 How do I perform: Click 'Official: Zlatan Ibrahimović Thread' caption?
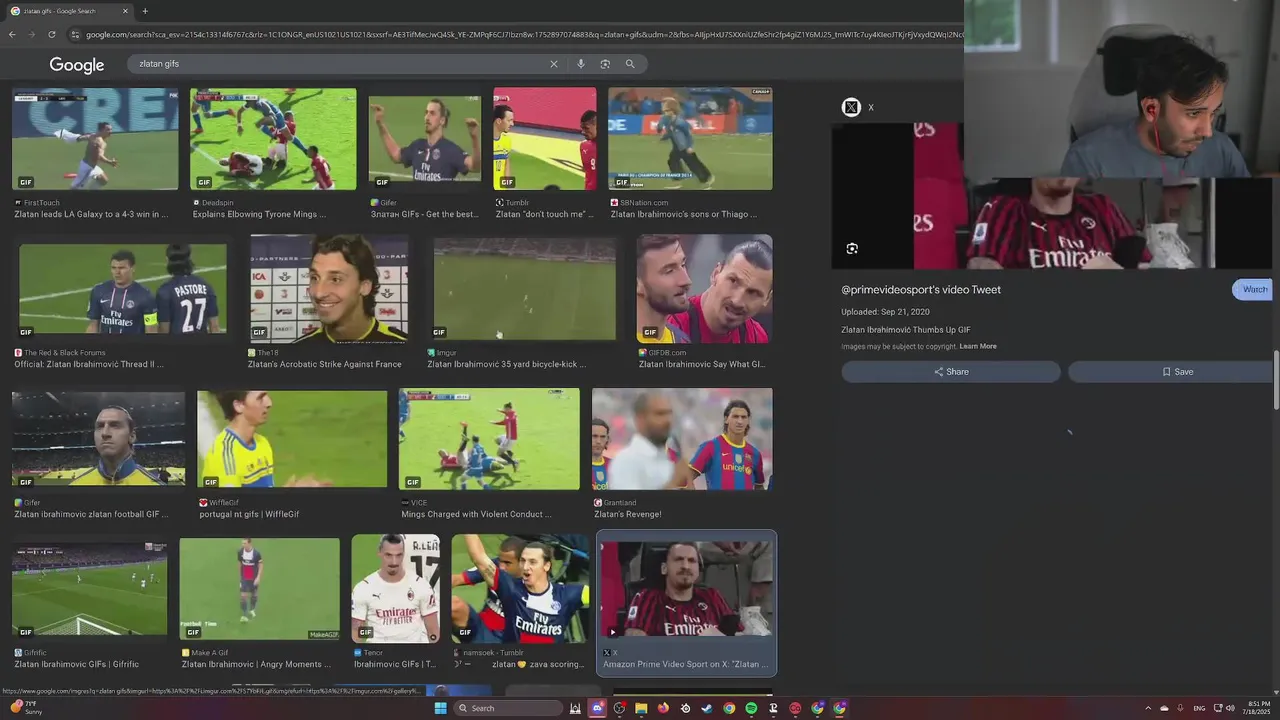click(89, 365)
